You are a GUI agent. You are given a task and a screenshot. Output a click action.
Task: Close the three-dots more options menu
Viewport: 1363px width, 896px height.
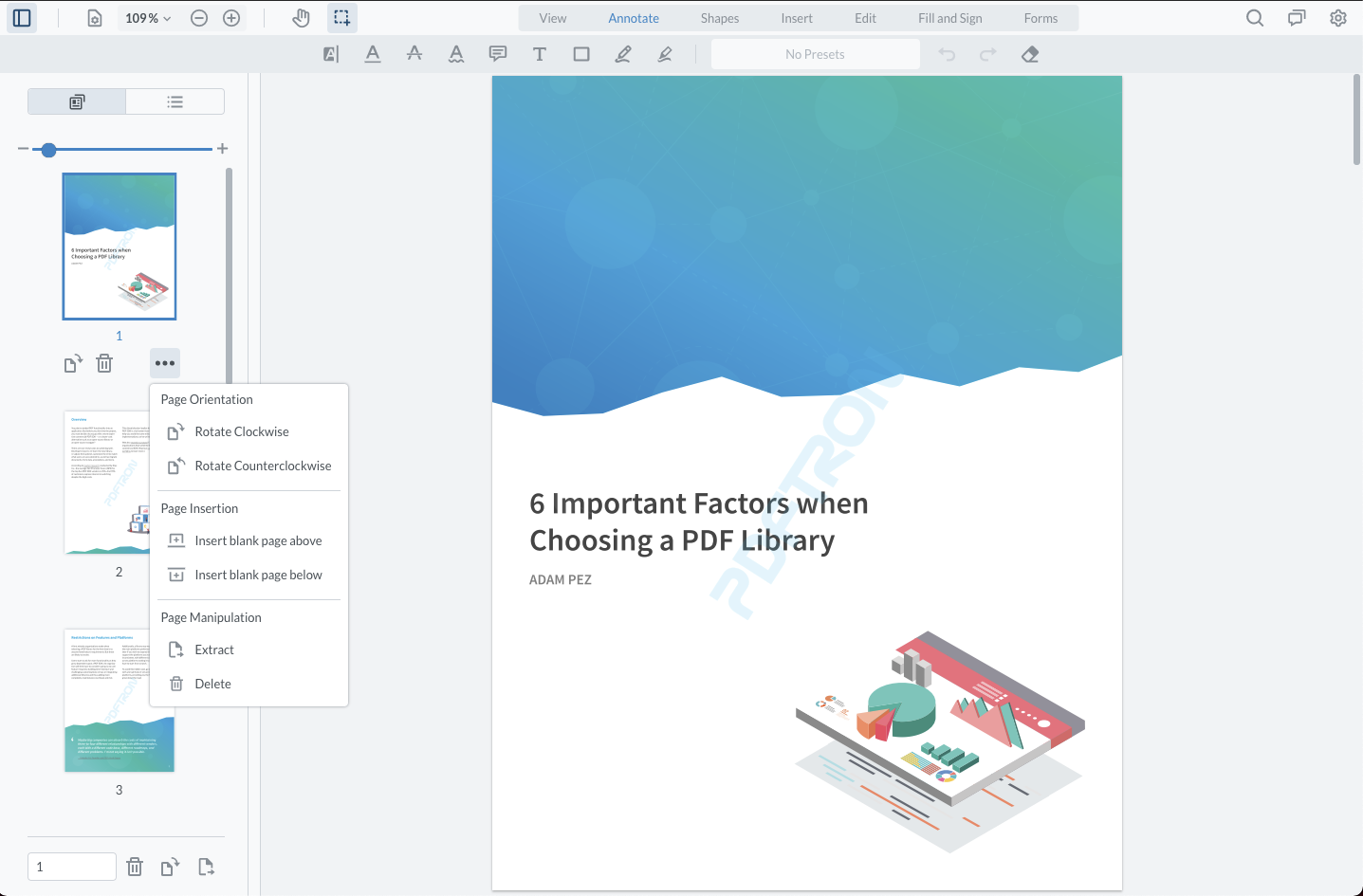click(165, 363)
